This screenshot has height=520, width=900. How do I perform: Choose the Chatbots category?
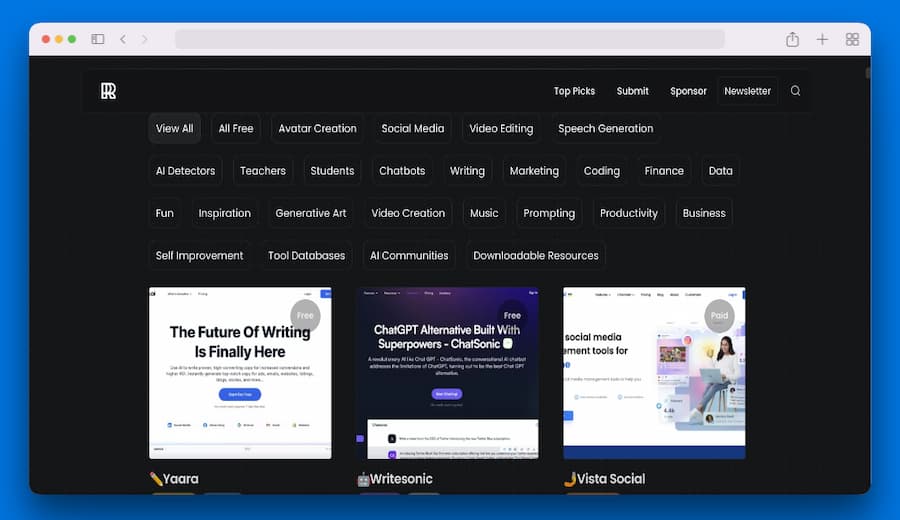pos(402,171)
